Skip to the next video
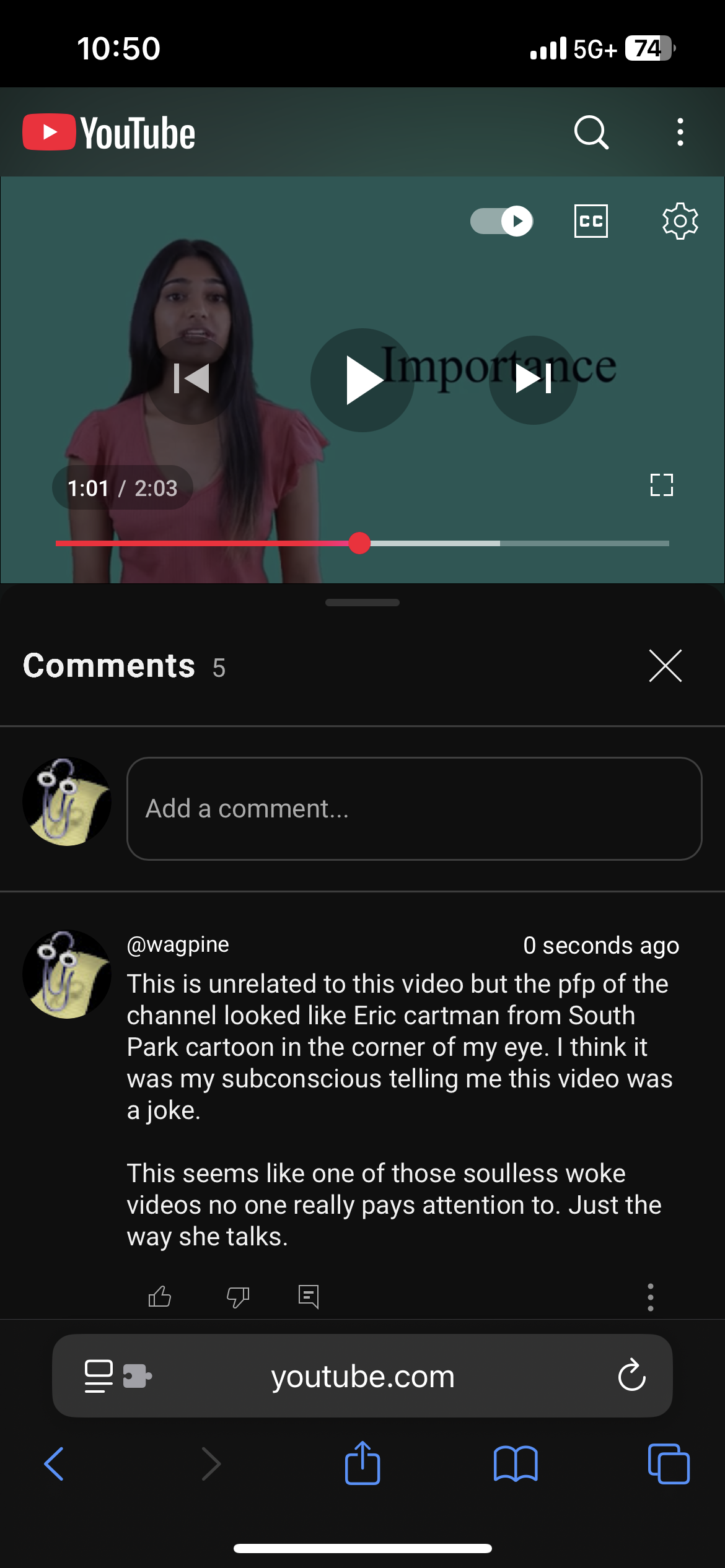 pos(534,380)
